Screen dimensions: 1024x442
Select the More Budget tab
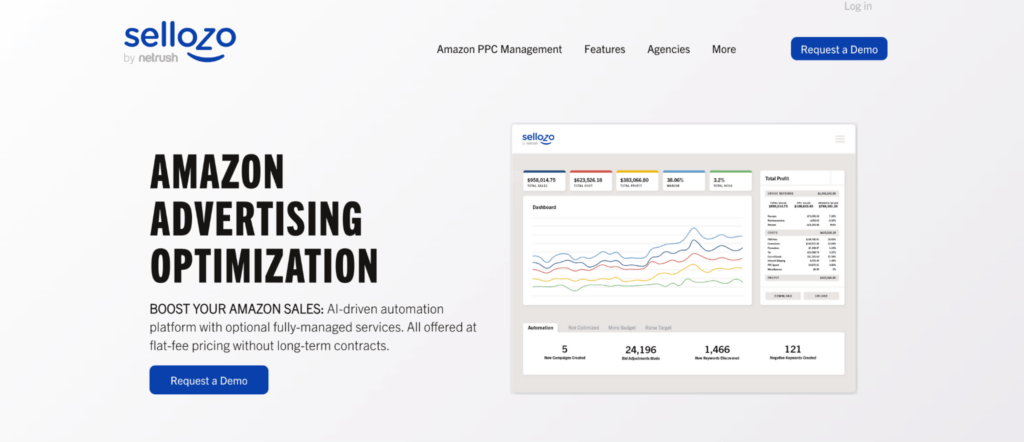622,328
